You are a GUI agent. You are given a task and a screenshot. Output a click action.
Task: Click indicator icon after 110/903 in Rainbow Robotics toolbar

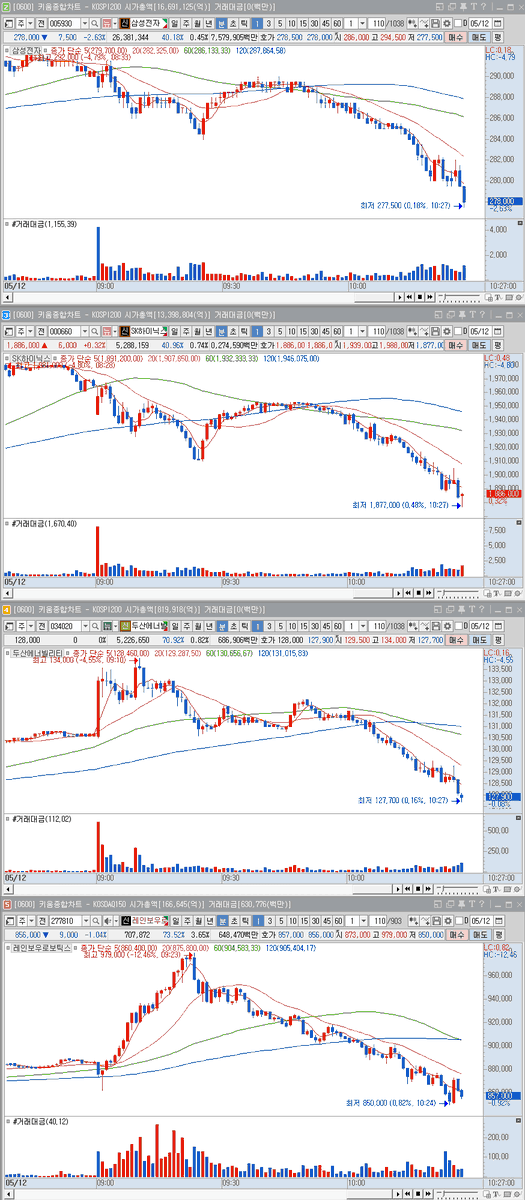[413, 920]
